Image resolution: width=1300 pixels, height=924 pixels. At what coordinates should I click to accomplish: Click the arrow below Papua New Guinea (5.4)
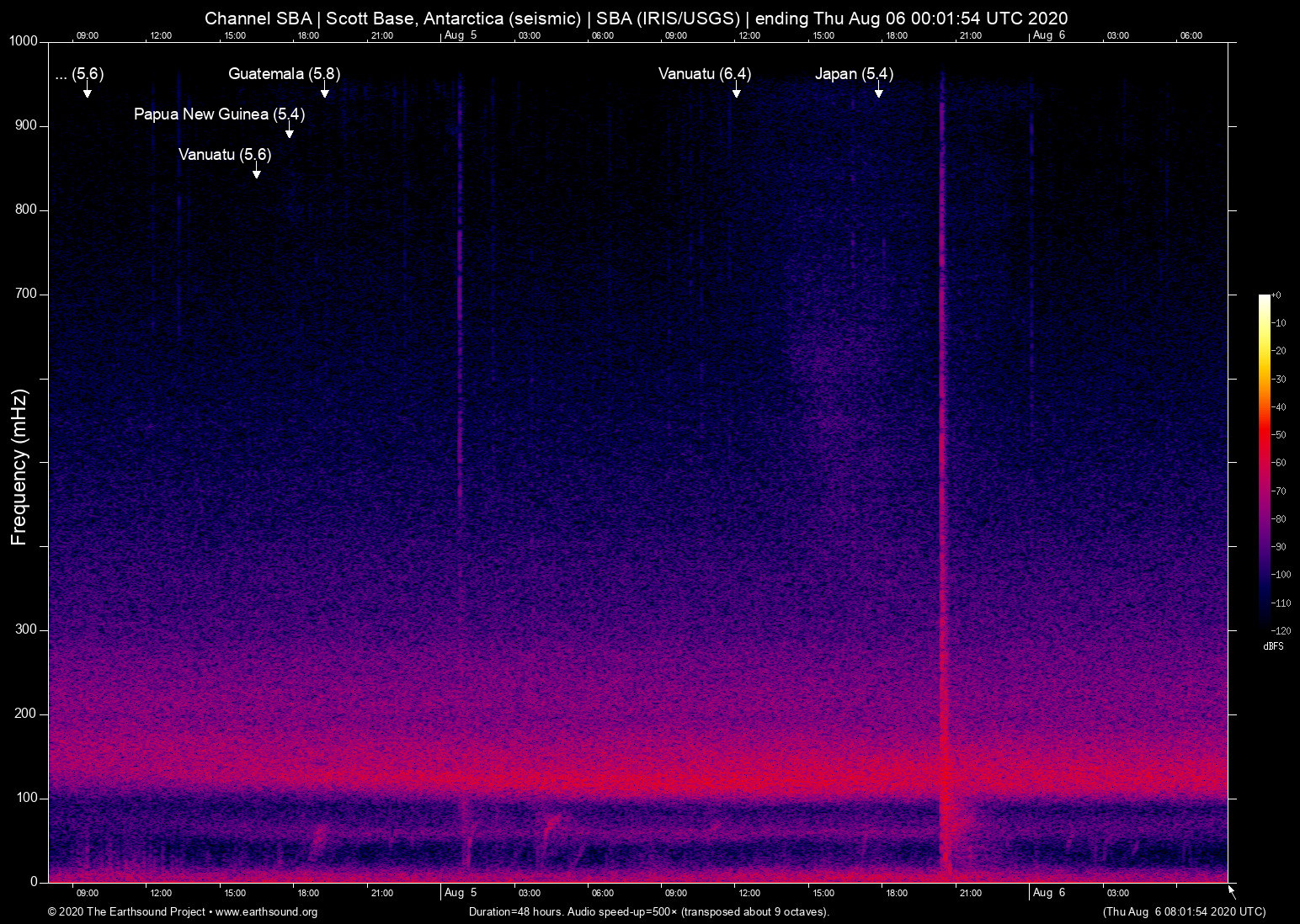(x=289, y=131)
